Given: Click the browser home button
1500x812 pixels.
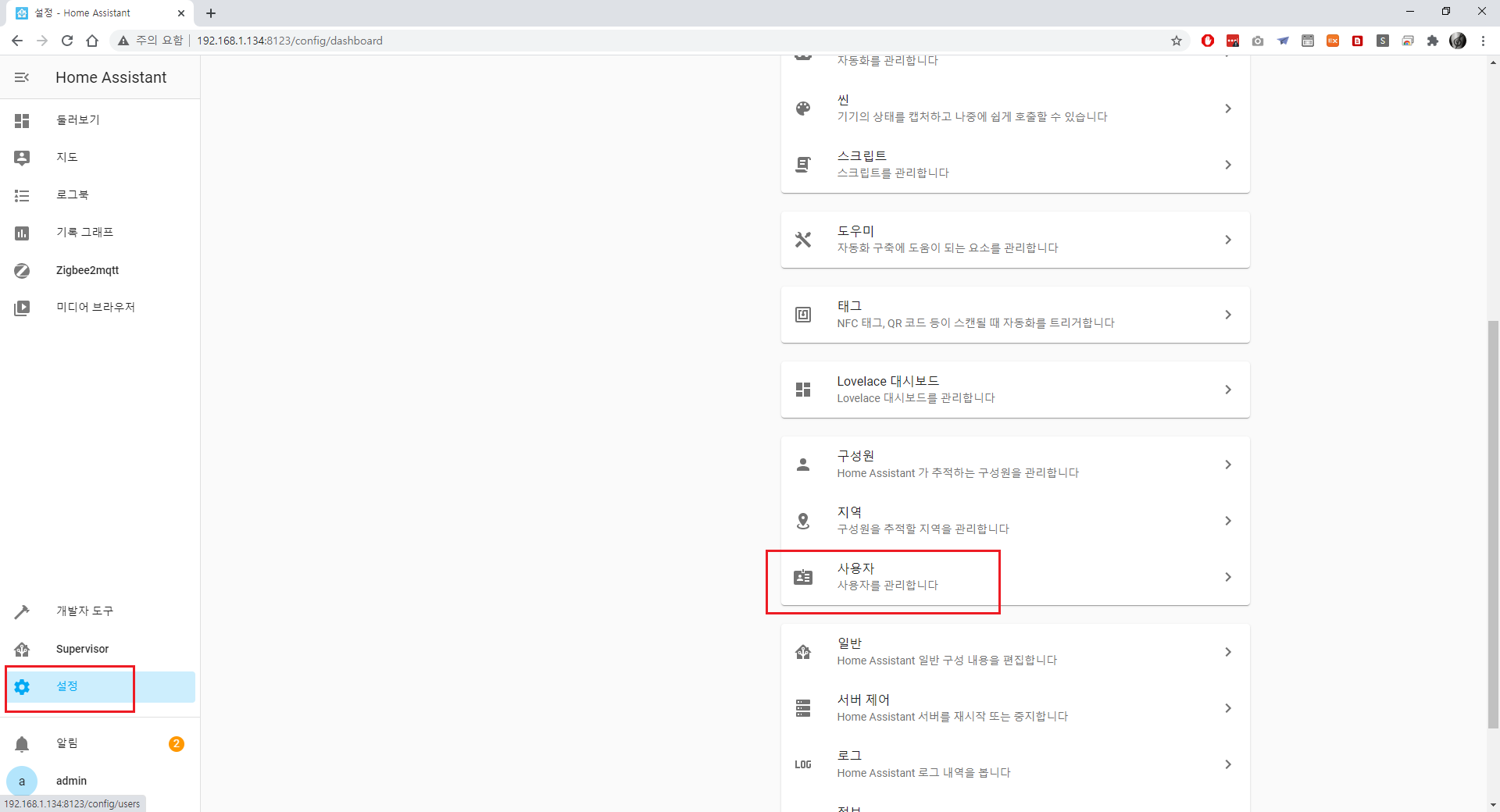Looking at the screenshot, I should 92,41.
